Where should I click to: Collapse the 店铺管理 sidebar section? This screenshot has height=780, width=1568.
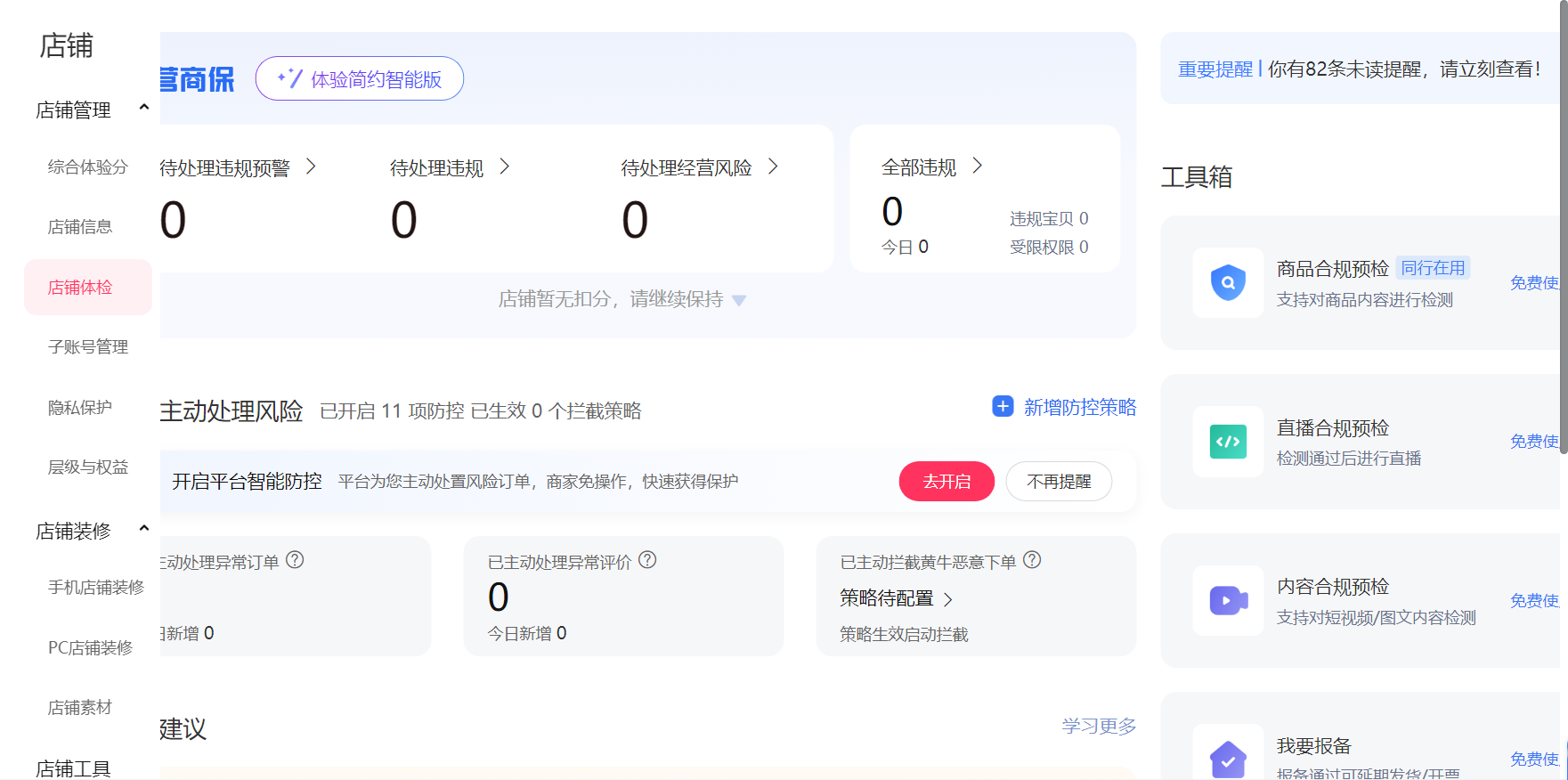pyautogui.click(x=143, y=109)
